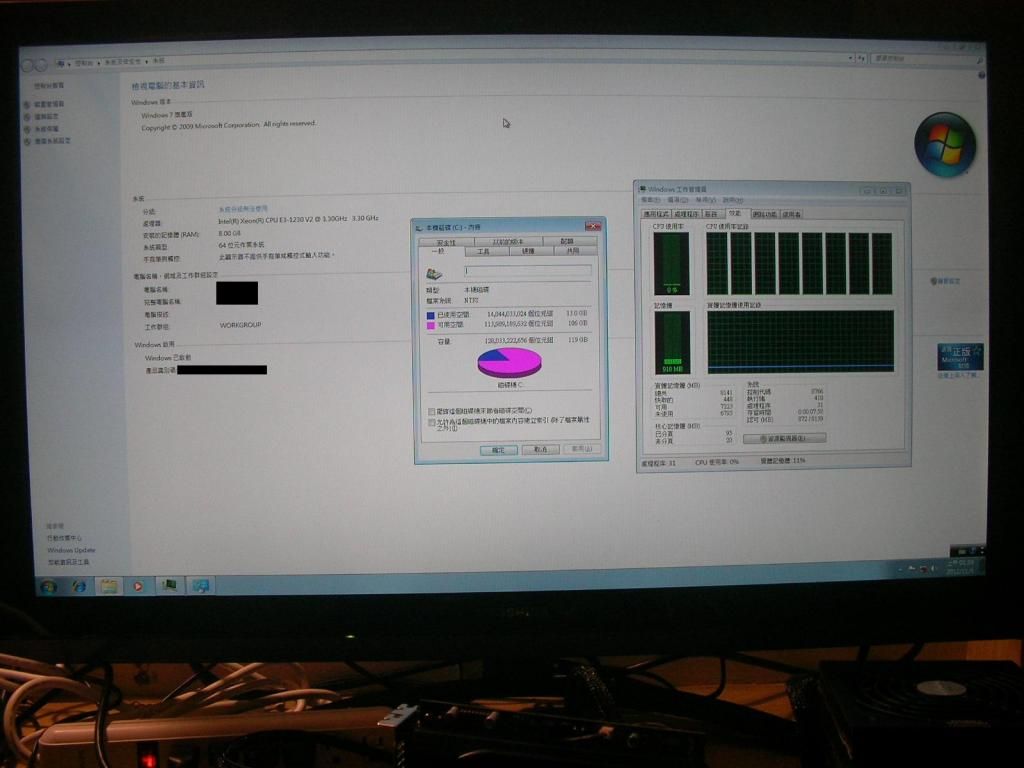Open Windows Update link in sidebar
Screen dimensions: 1024x768
tap(71, 550)
